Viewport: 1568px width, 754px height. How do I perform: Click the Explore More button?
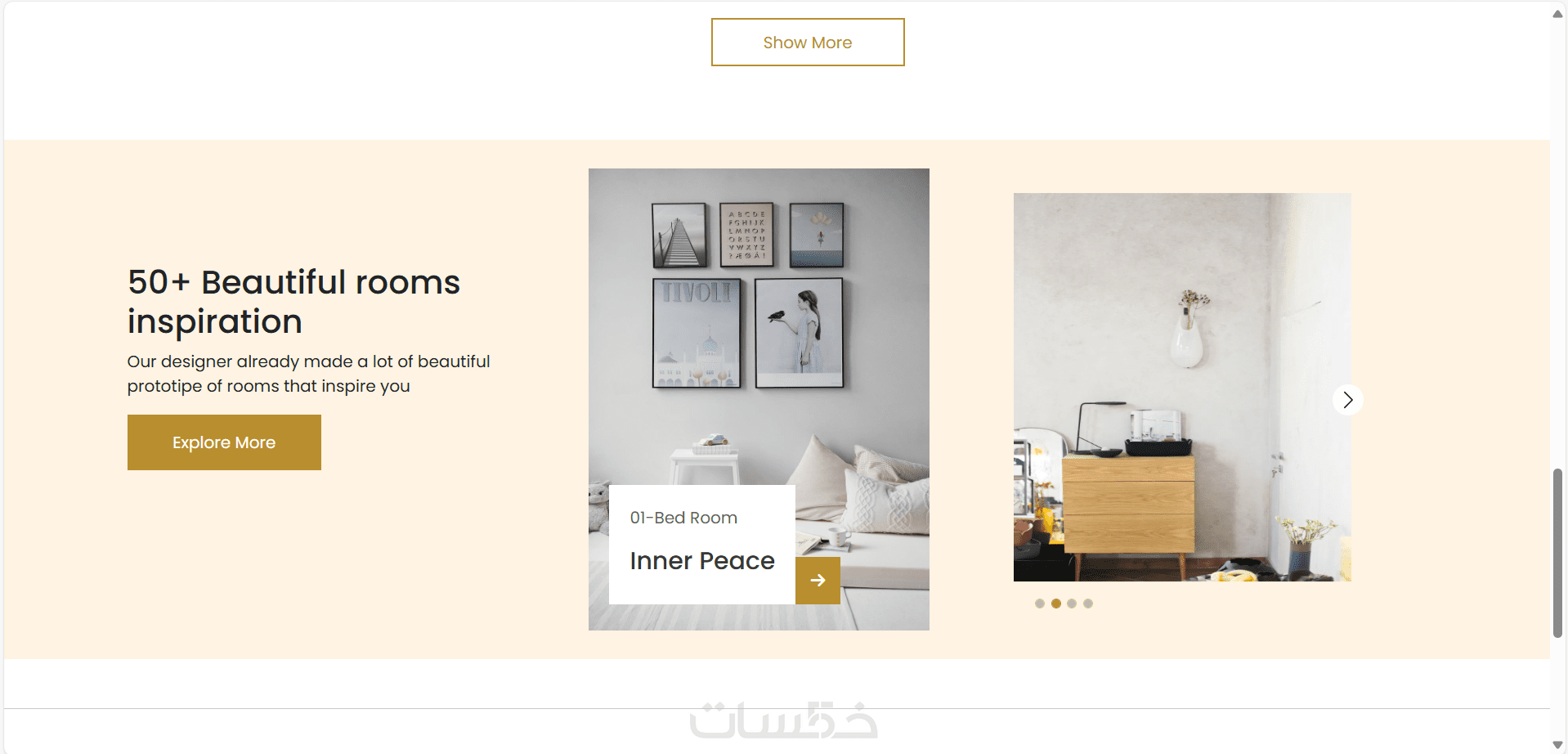point(224,442)
